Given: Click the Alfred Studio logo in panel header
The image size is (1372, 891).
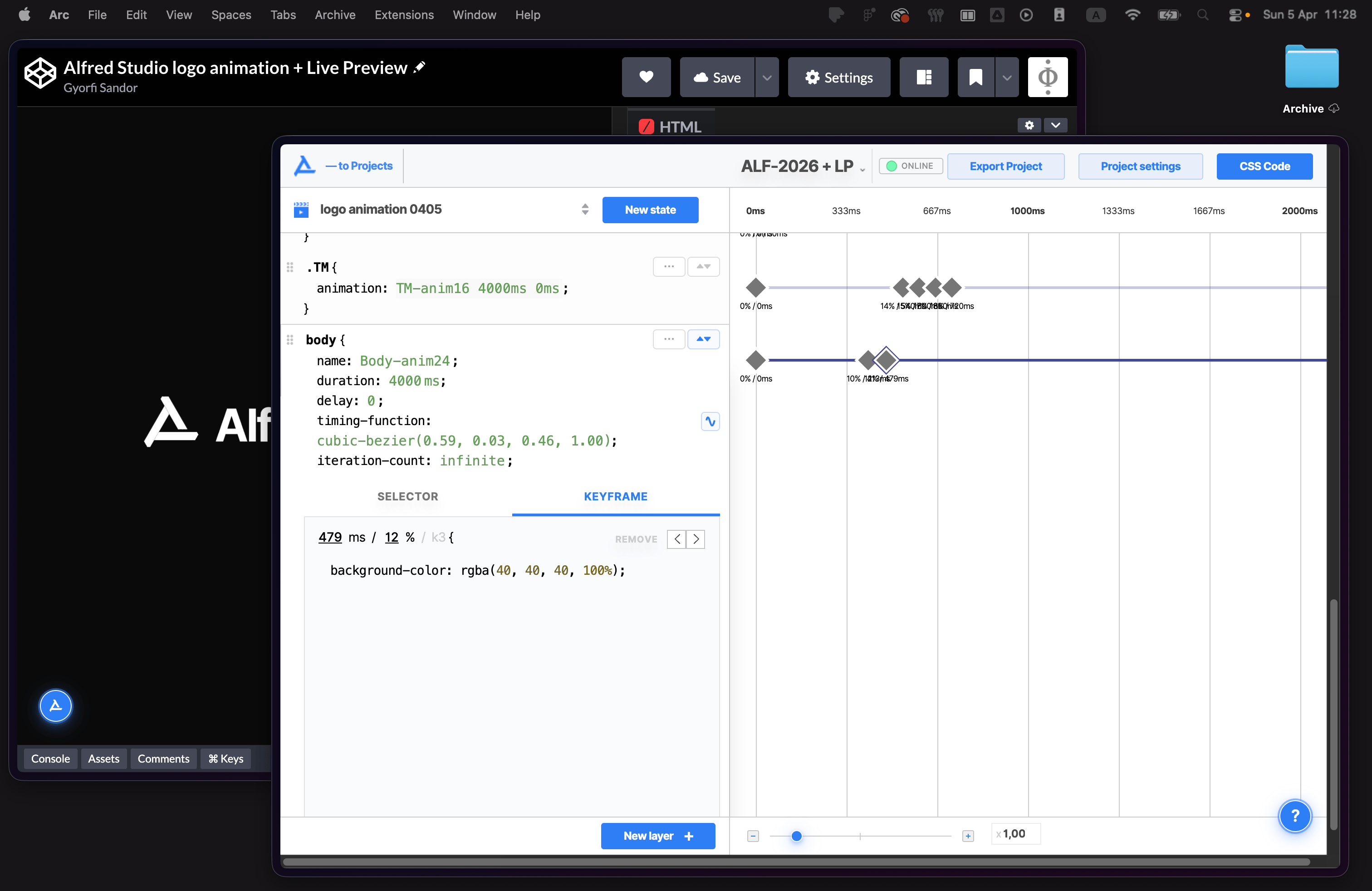Looking at the screenshot, I should click(304, 166).
